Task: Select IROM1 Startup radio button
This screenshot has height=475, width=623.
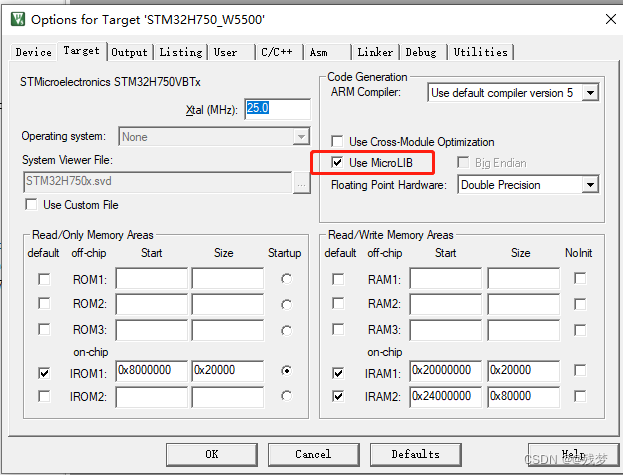Action: tap(286, 371)
